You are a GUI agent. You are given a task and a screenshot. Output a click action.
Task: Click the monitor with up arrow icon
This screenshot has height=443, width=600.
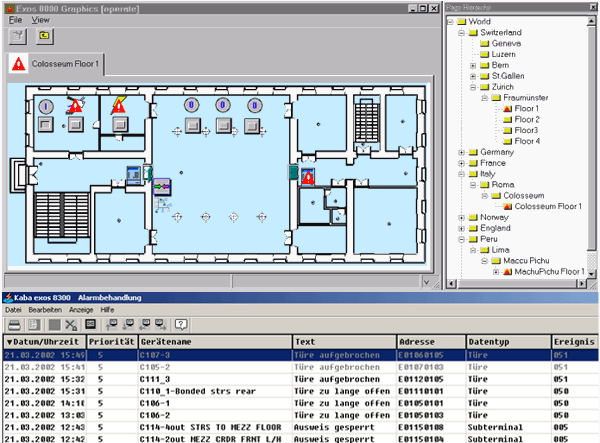point(112,325)
